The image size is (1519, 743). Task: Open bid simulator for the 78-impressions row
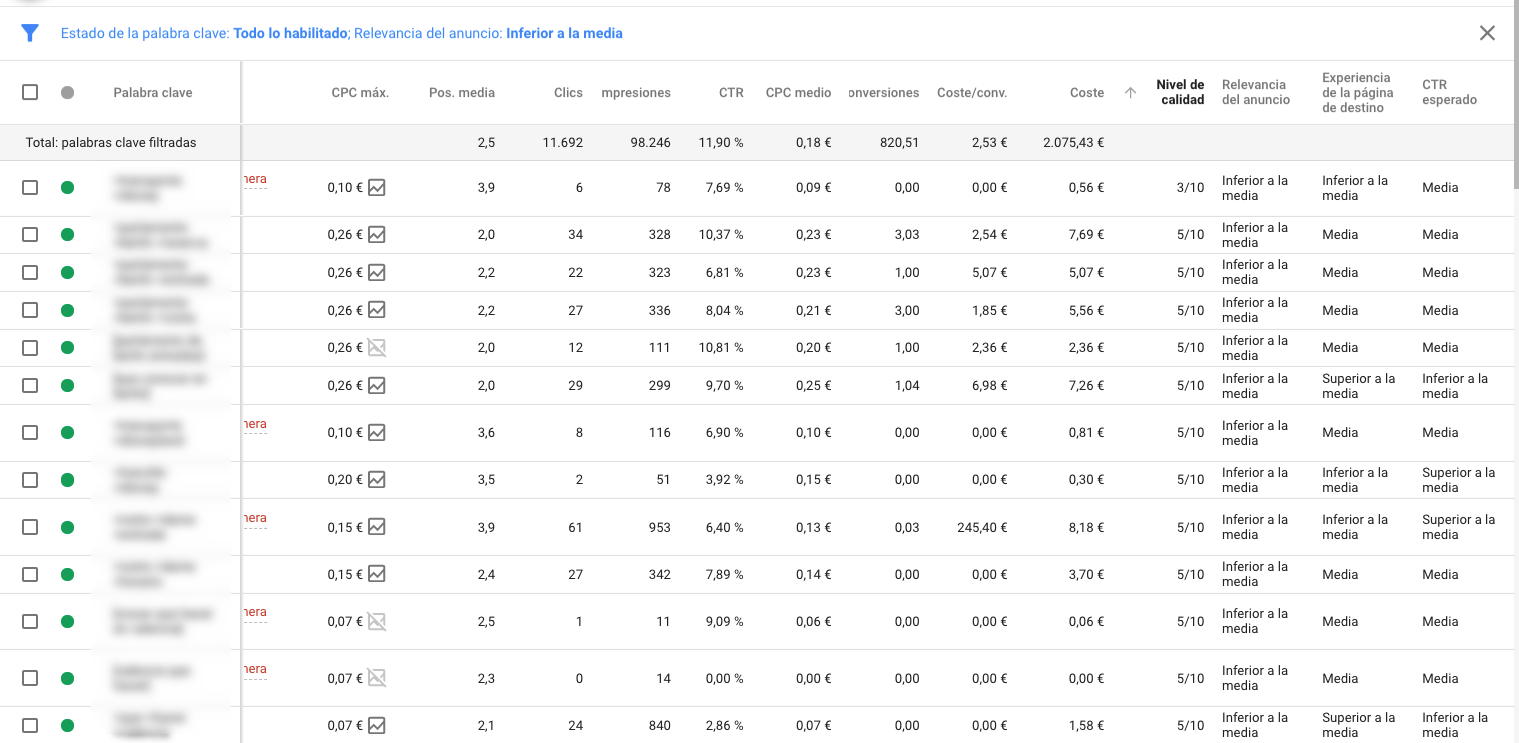(376, 187)
